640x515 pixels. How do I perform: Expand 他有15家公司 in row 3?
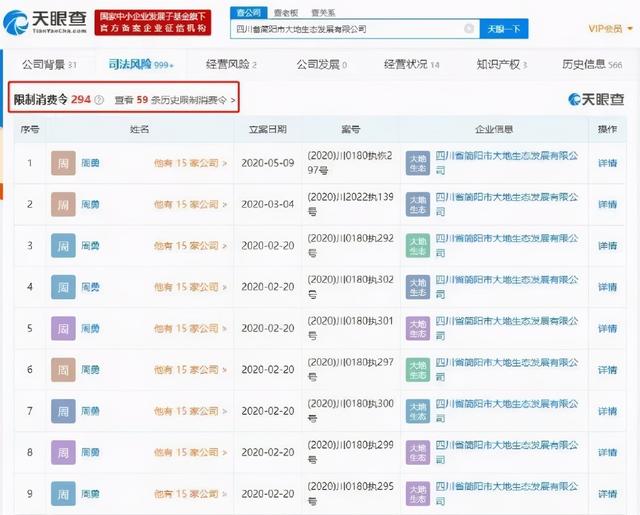point(190,246)
